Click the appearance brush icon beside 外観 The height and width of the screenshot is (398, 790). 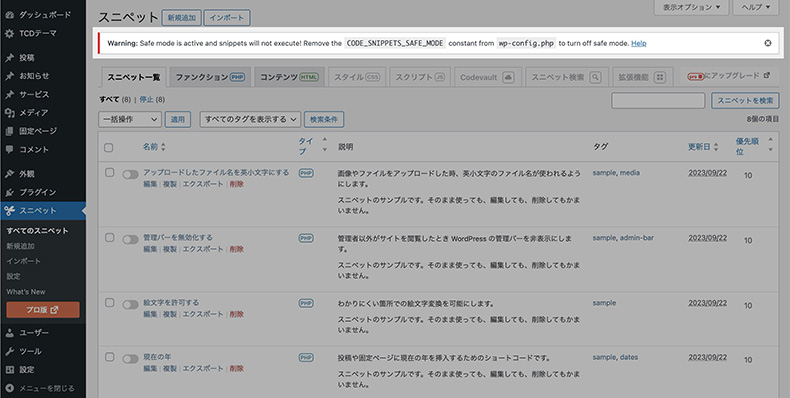coord(10,174)
